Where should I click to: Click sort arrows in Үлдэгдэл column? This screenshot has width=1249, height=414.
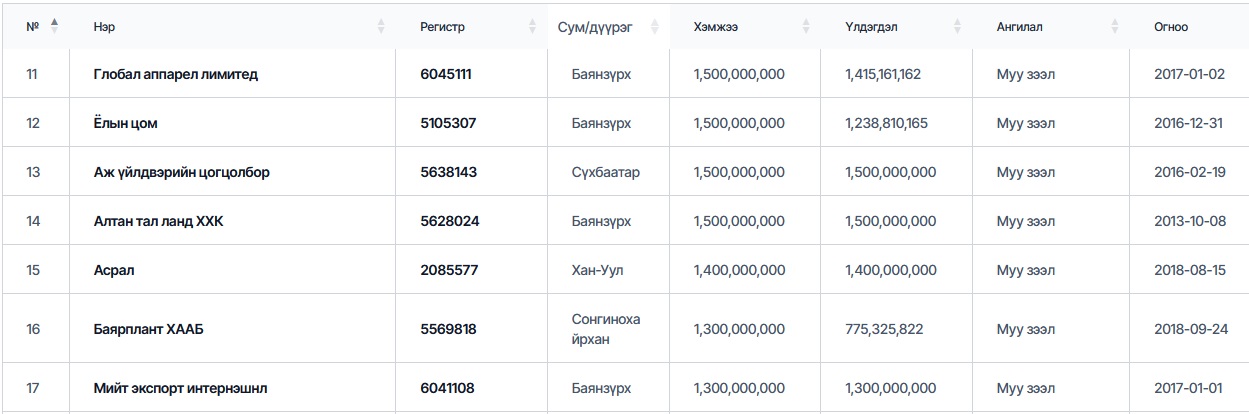tap(958, 27)
